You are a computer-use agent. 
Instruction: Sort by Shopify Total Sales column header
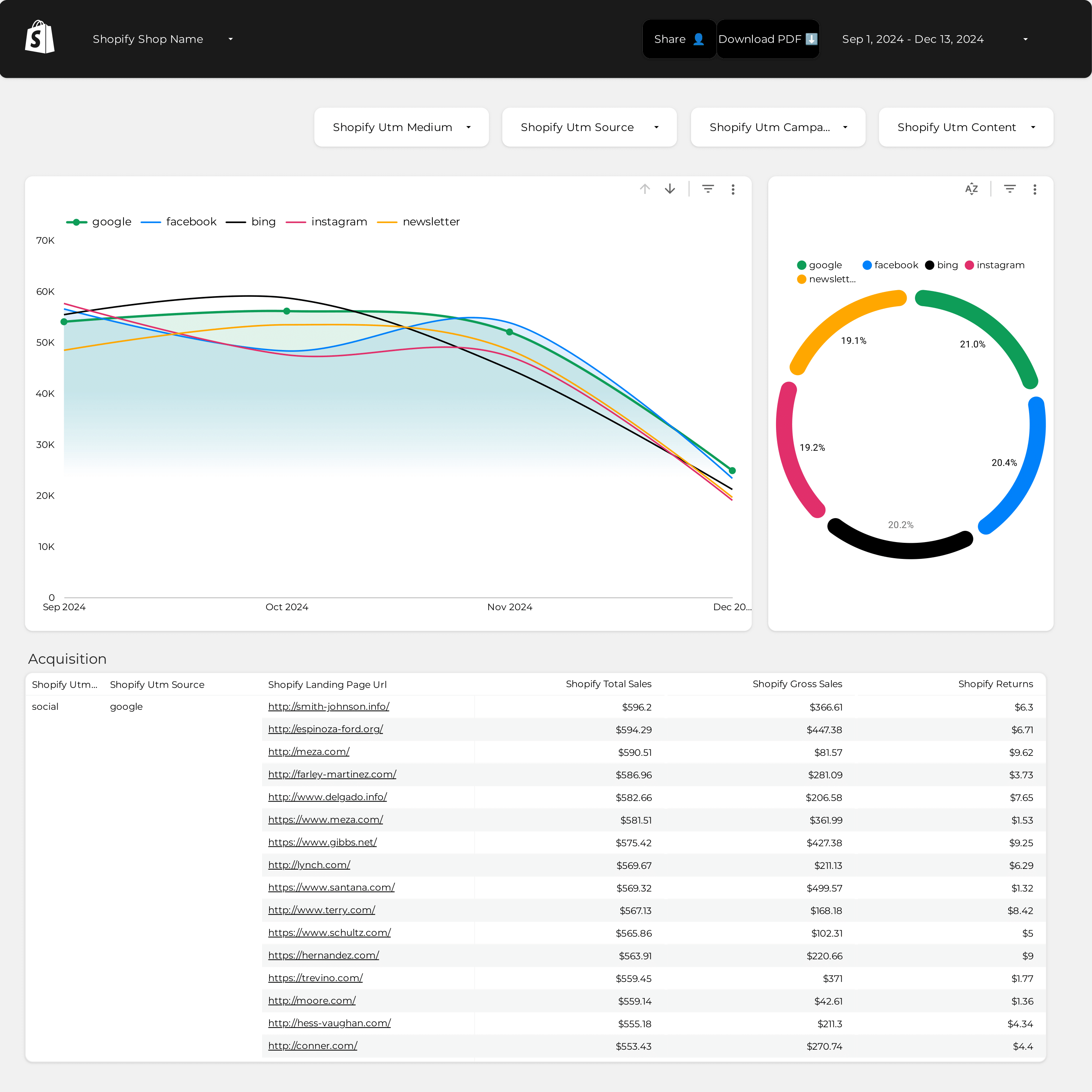click(608, 684)
